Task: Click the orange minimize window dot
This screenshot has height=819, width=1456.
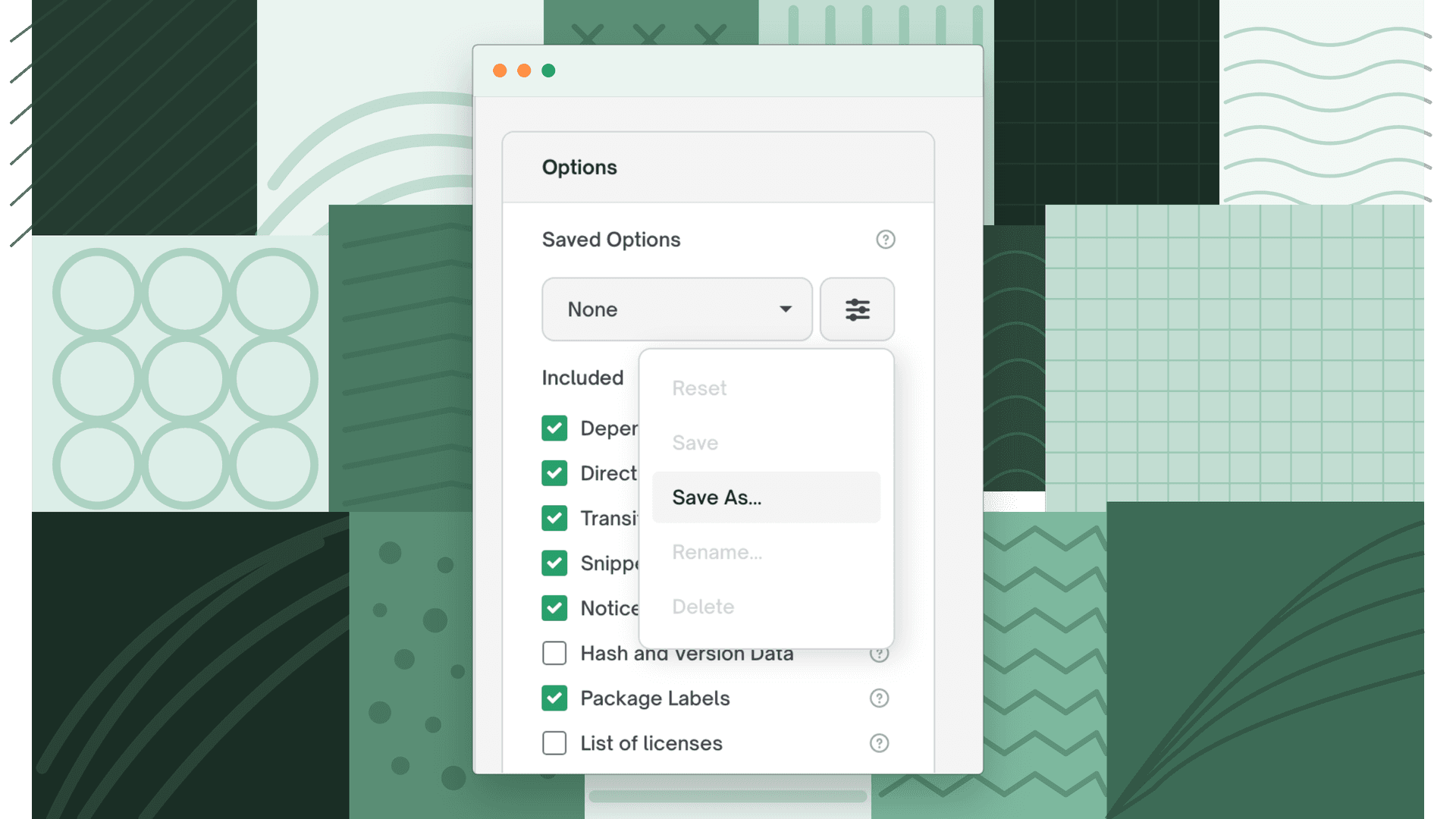Action: (x=524, y=71)
